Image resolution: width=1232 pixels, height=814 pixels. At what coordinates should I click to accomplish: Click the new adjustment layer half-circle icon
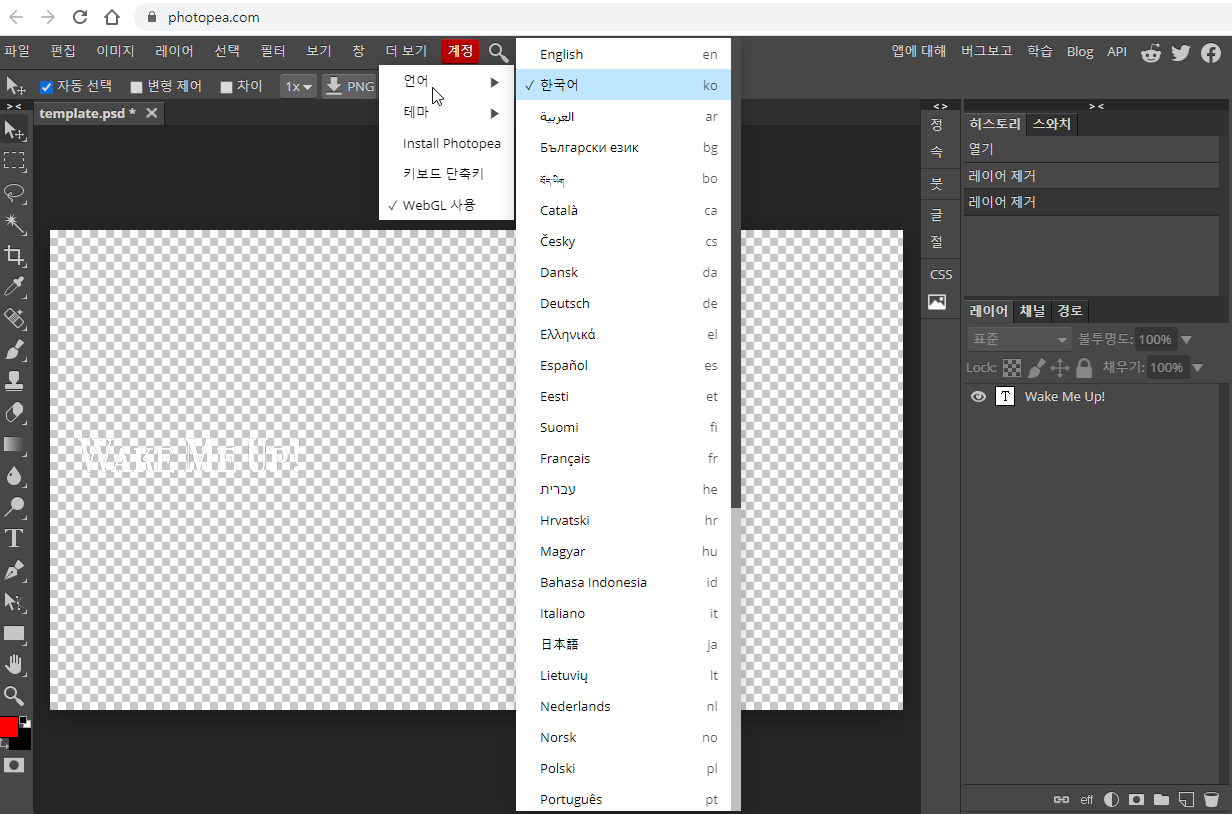pos(1111,800)
